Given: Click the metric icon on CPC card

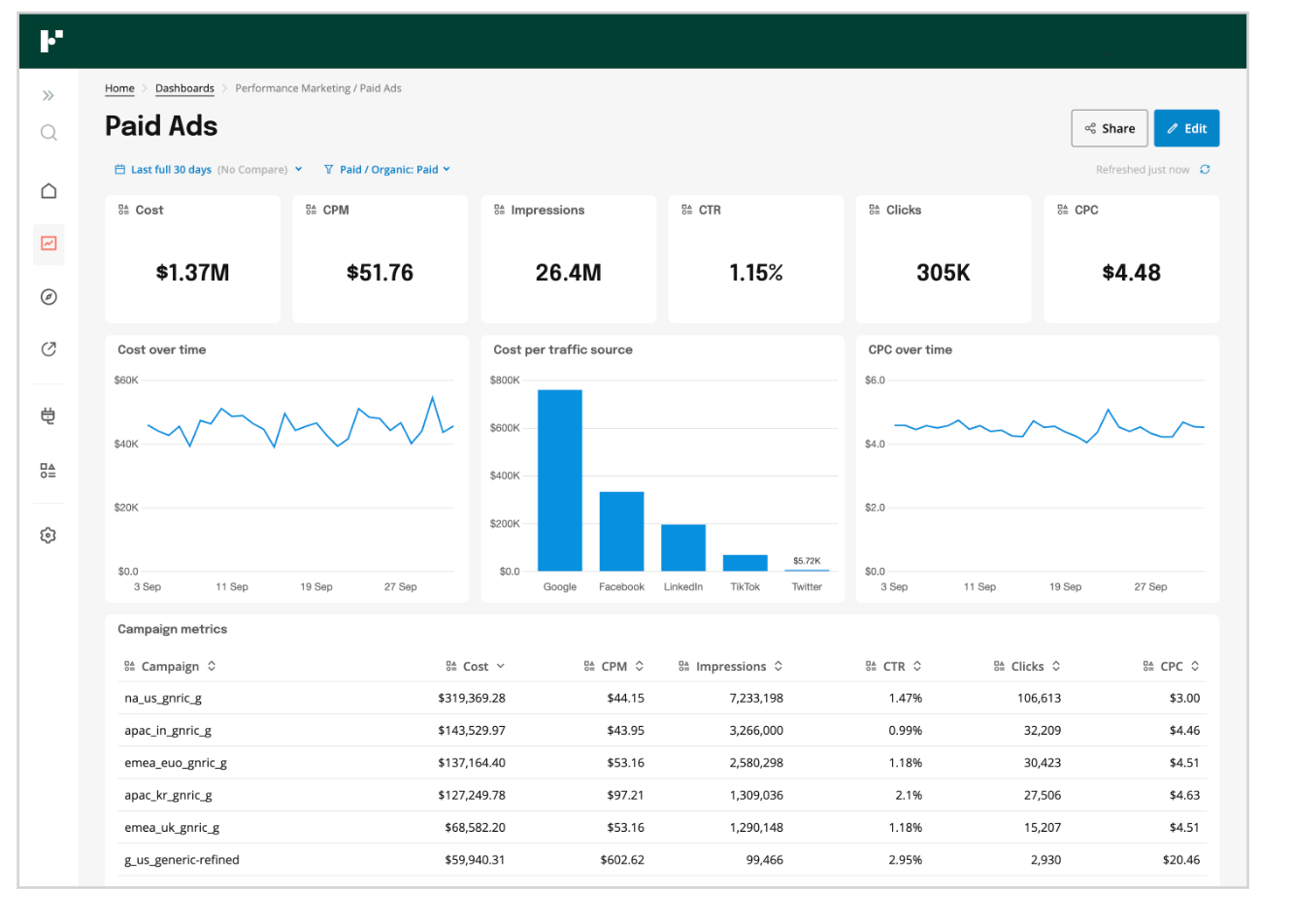Looking at the screenshot, I should 1062,210.
